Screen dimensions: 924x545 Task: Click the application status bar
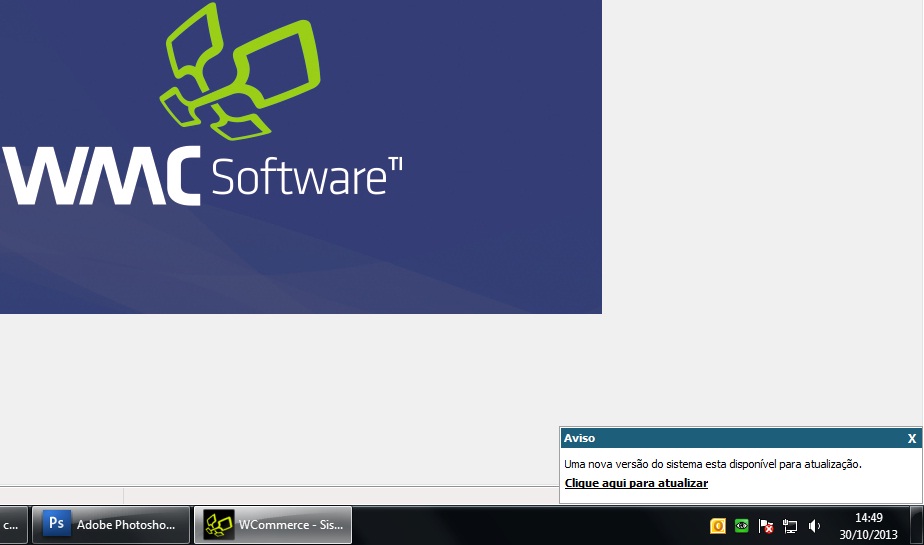[300, 495]
